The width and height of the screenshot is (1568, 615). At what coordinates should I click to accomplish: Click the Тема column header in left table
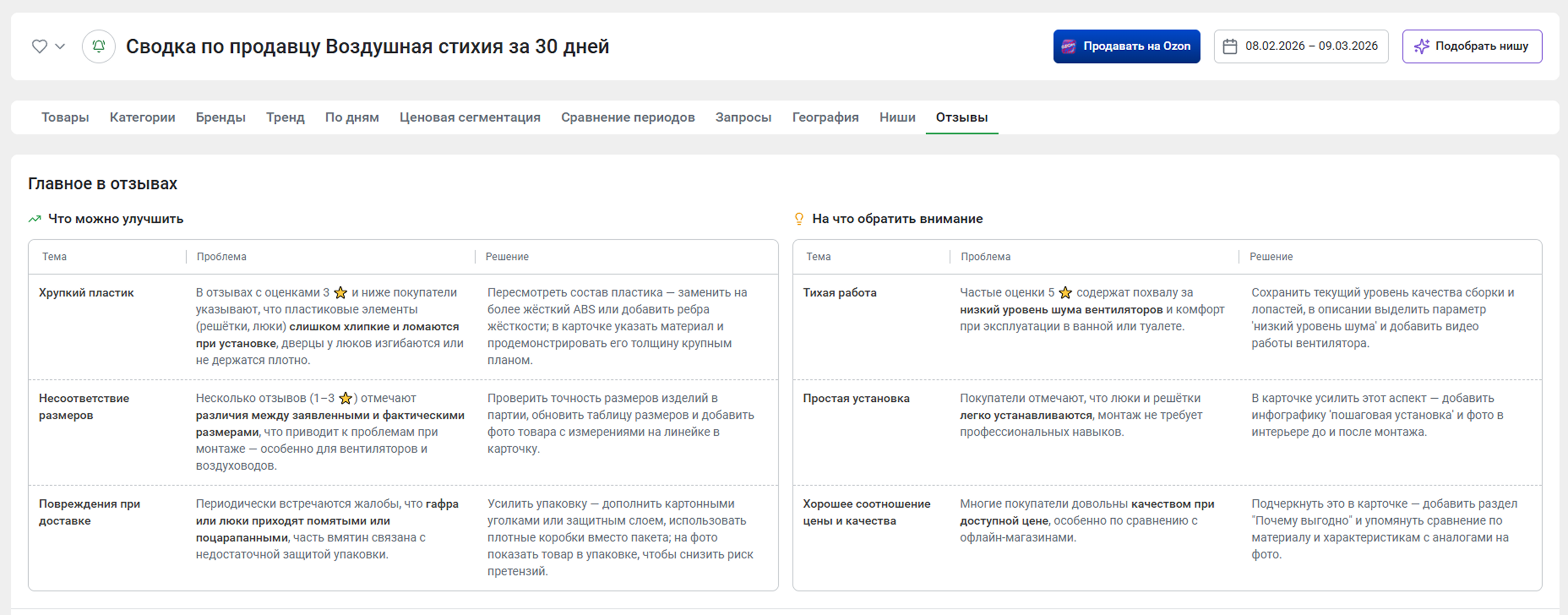coord(54,257)
